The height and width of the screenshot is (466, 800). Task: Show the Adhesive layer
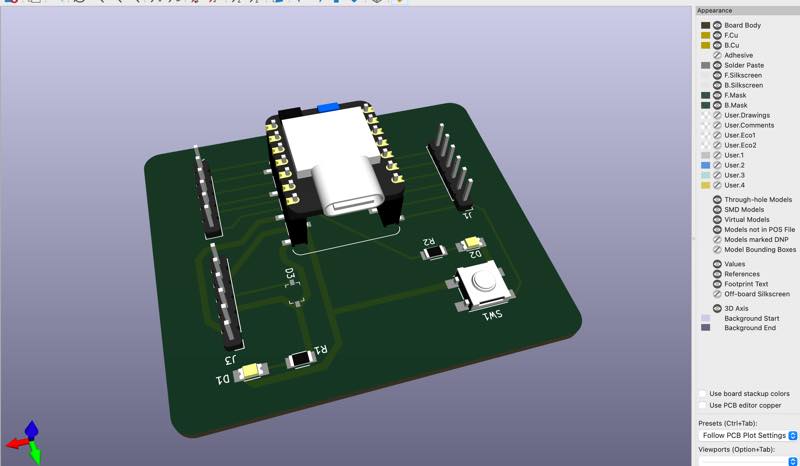(x=717, y=55)
